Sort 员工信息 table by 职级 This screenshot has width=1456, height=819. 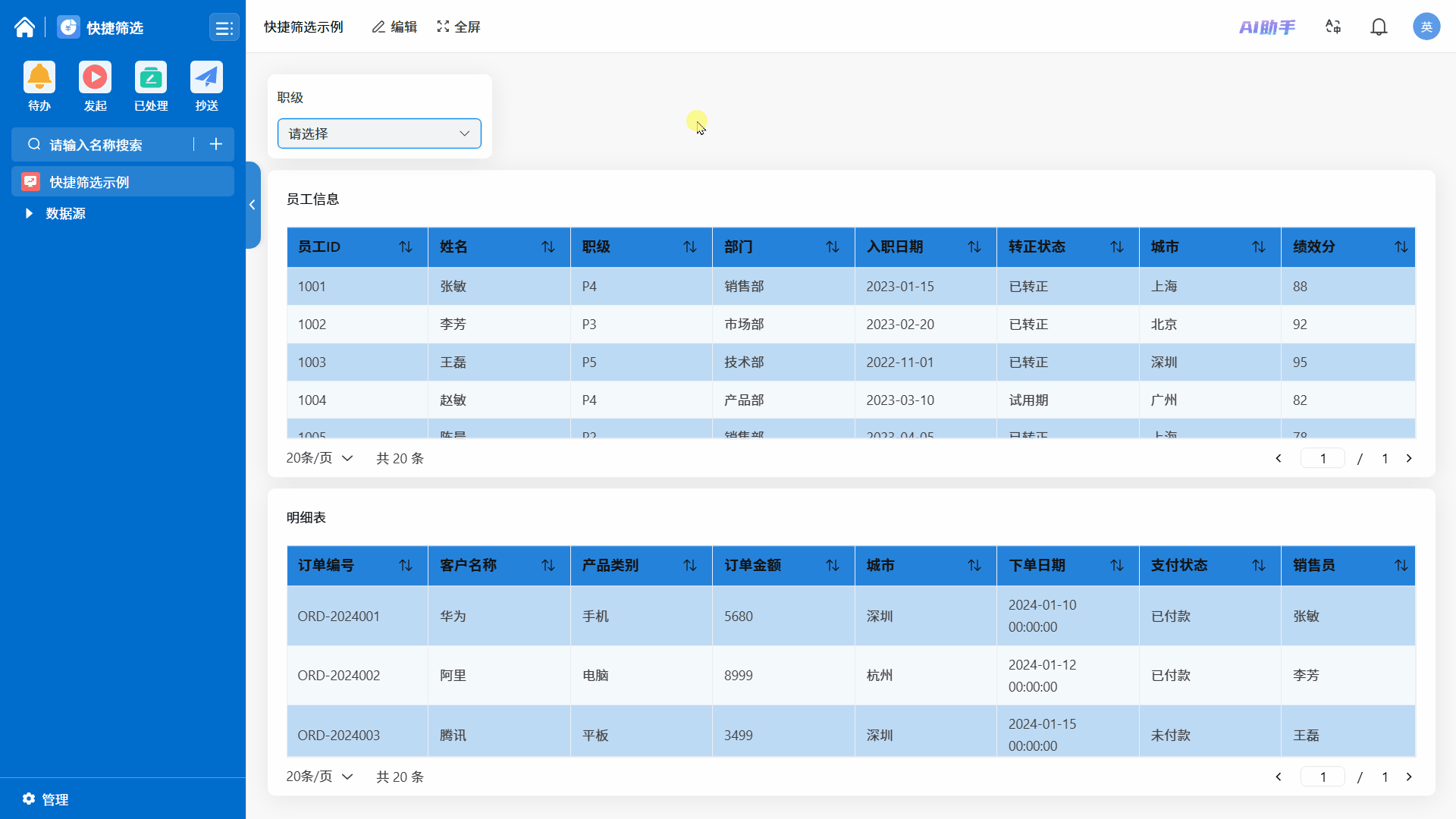click(690, 247)
